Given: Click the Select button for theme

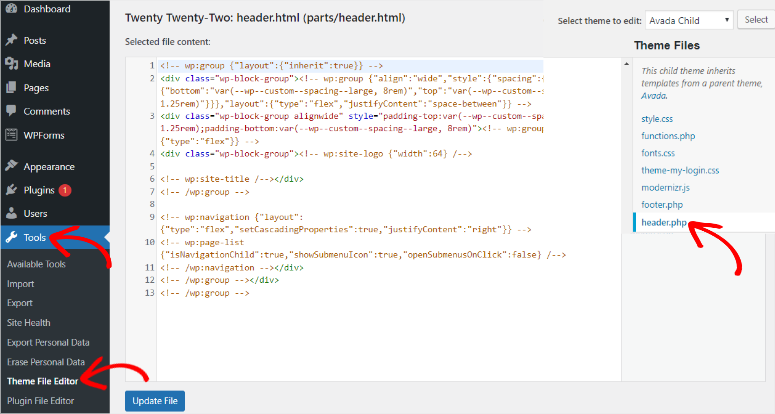Looking at the screenshot, I should pos(756,20).
